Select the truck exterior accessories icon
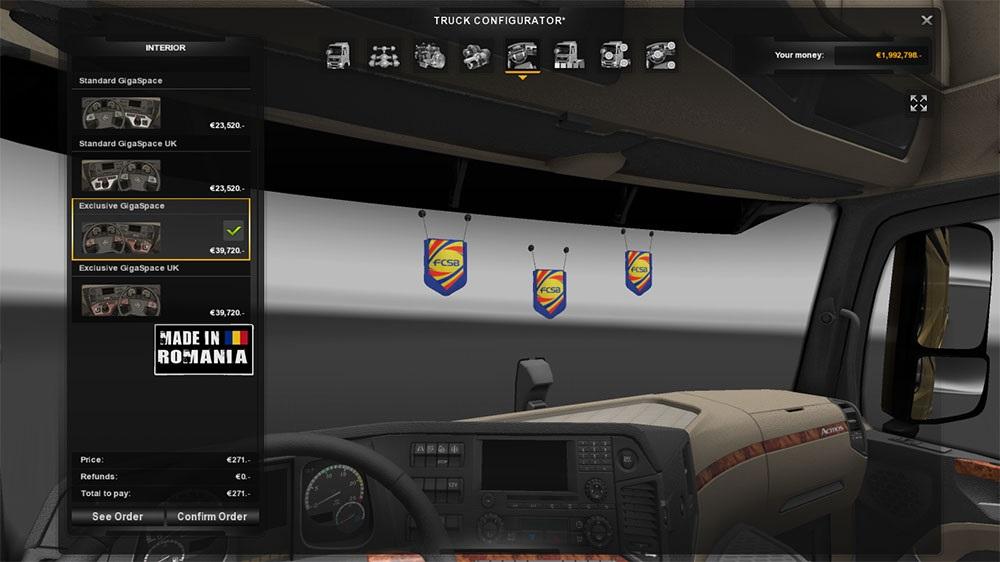1000x562 pixels. coord(614,55)
